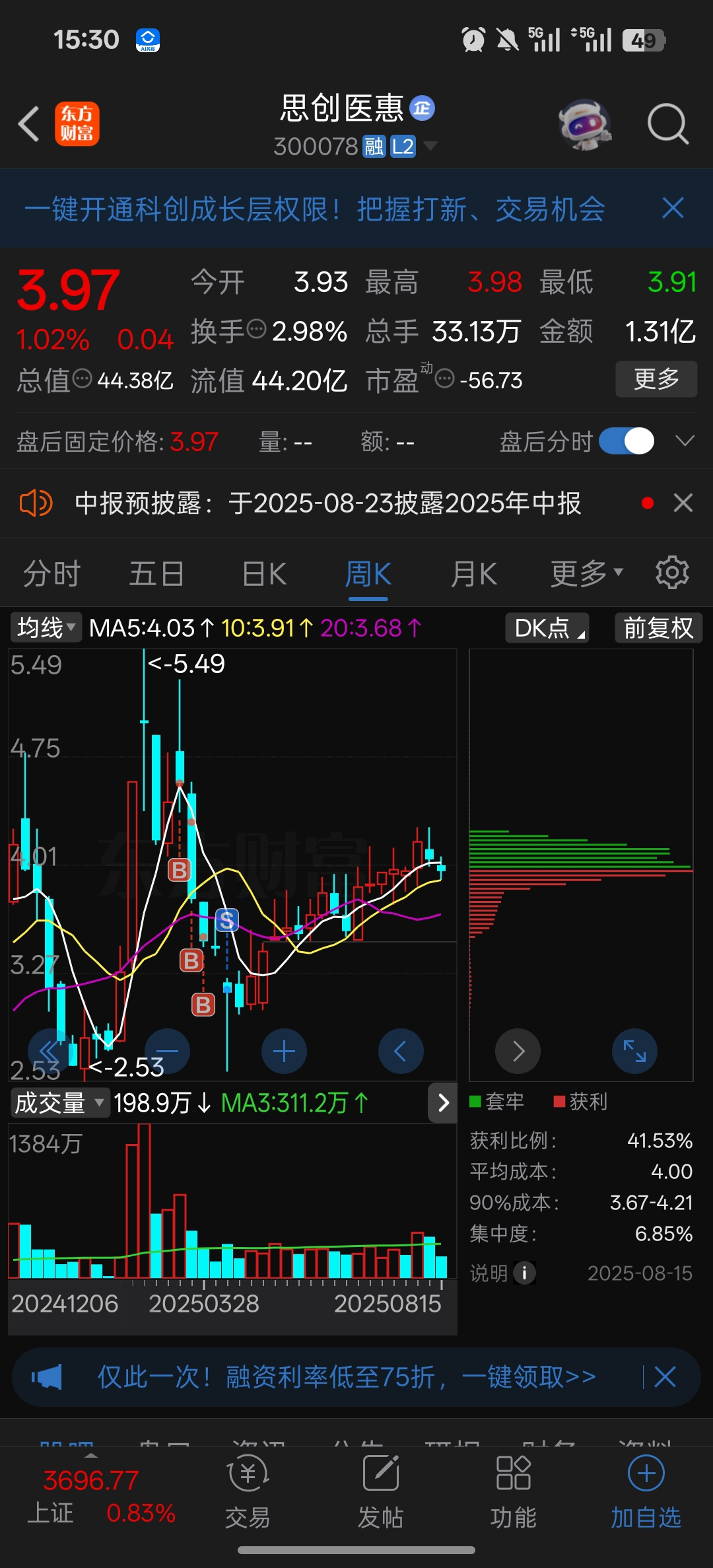713x1568 pixels.
Task: Switch to 五日 chart tab
Action: point(156,573)
